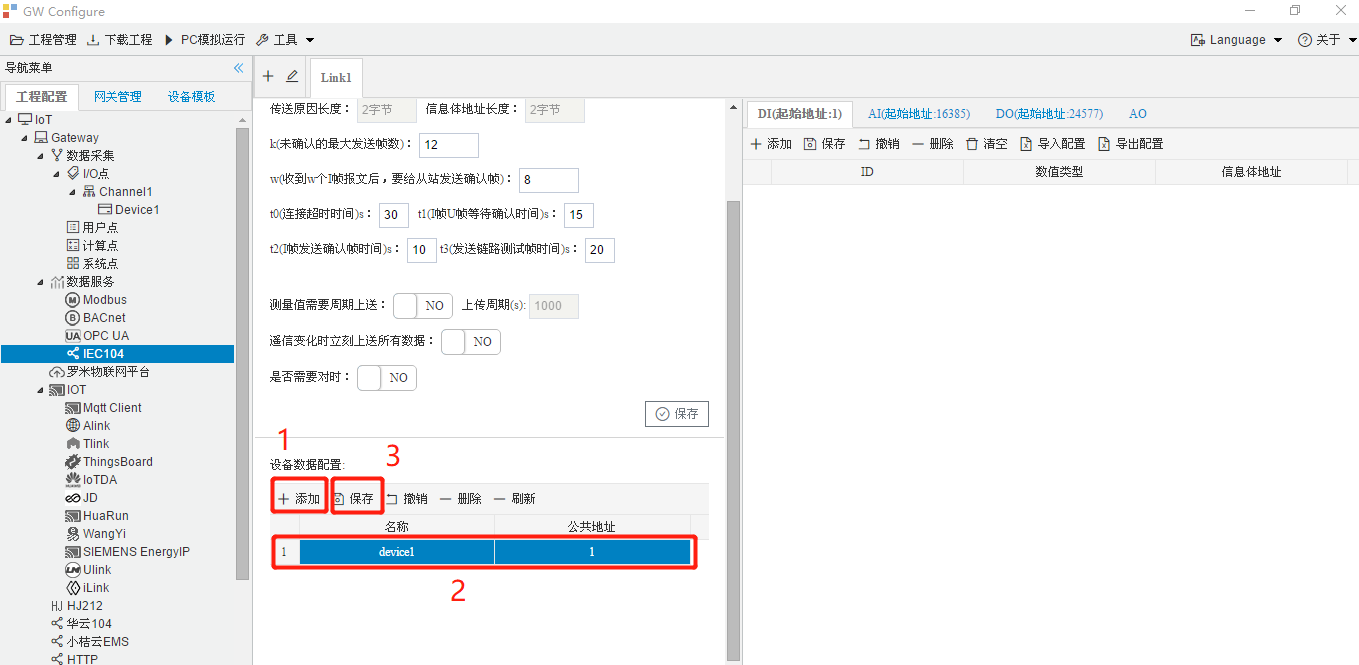Click the 下载工程 download item

119,40
